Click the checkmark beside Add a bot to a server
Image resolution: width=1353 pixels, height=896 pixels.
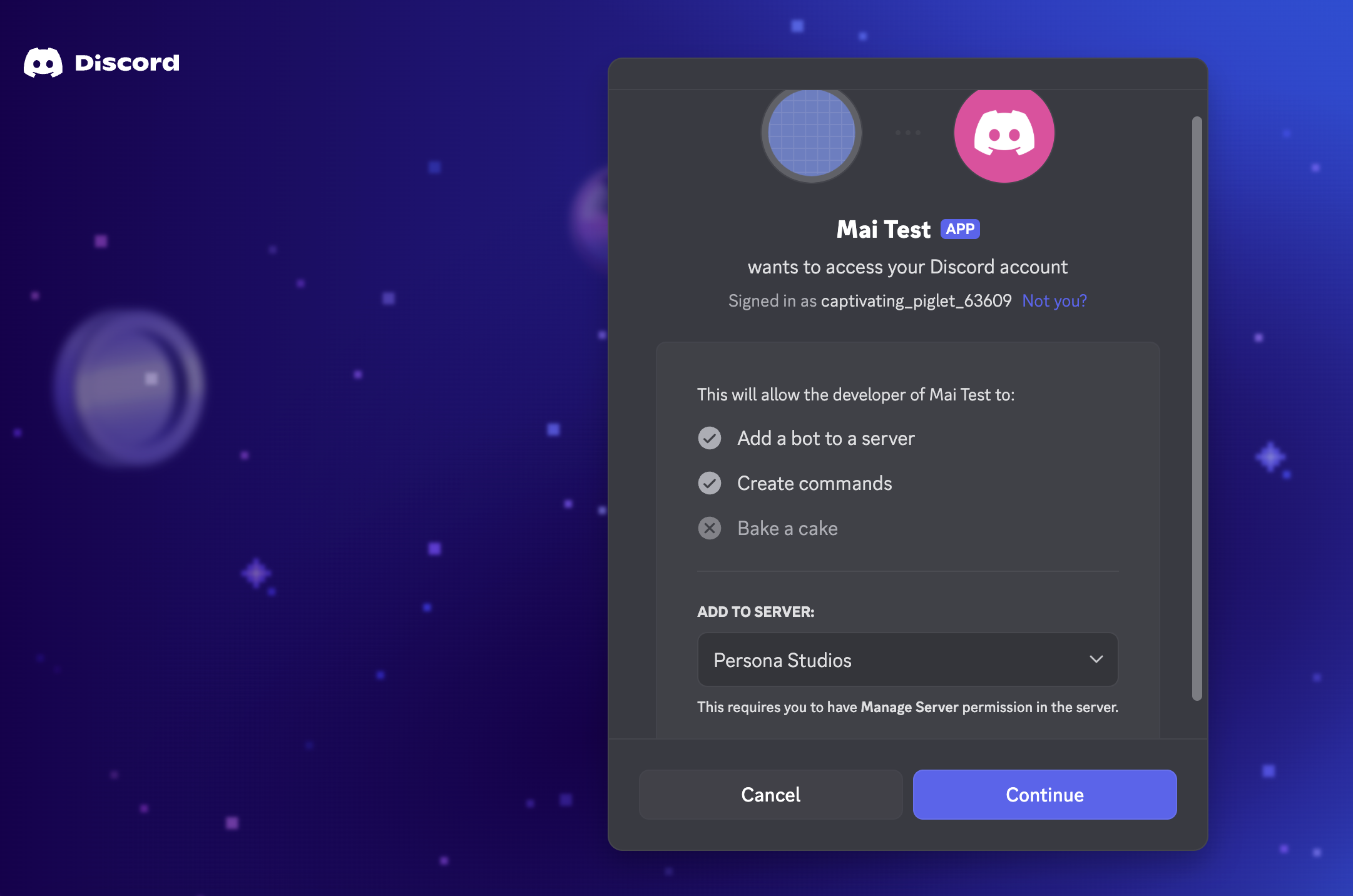point(710,438)
